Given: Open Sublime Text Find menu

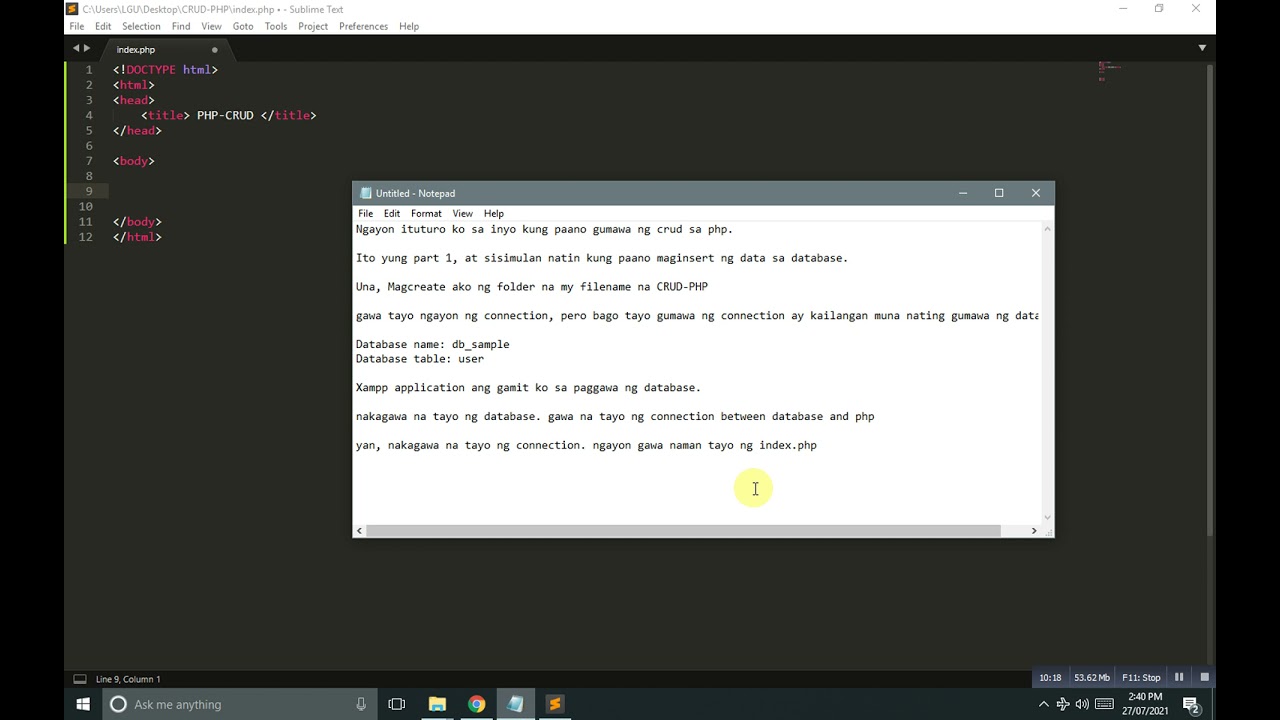Looking at the screenshot, I should 181,26.
